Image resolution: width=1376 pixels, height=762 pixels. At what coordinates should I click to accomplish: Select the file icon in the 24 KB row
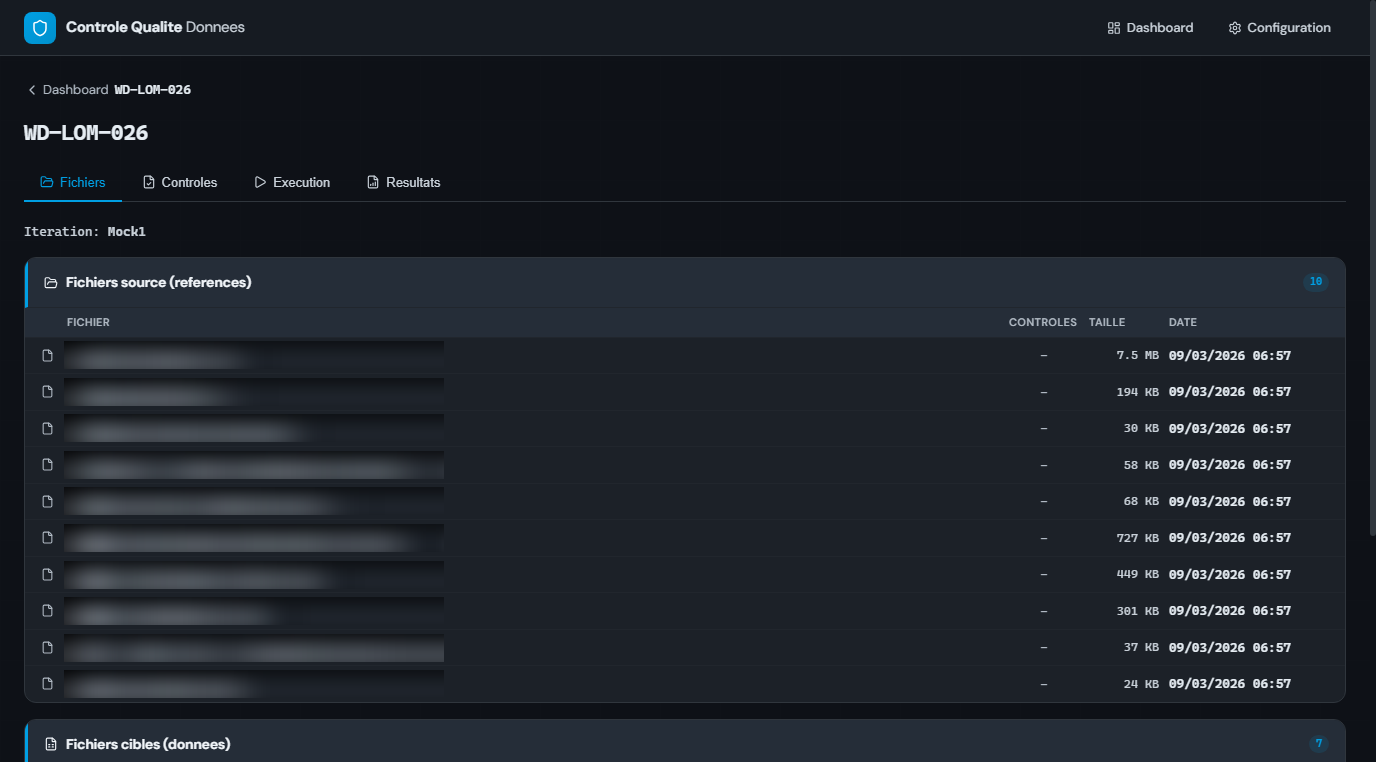[x=47, y=684]
